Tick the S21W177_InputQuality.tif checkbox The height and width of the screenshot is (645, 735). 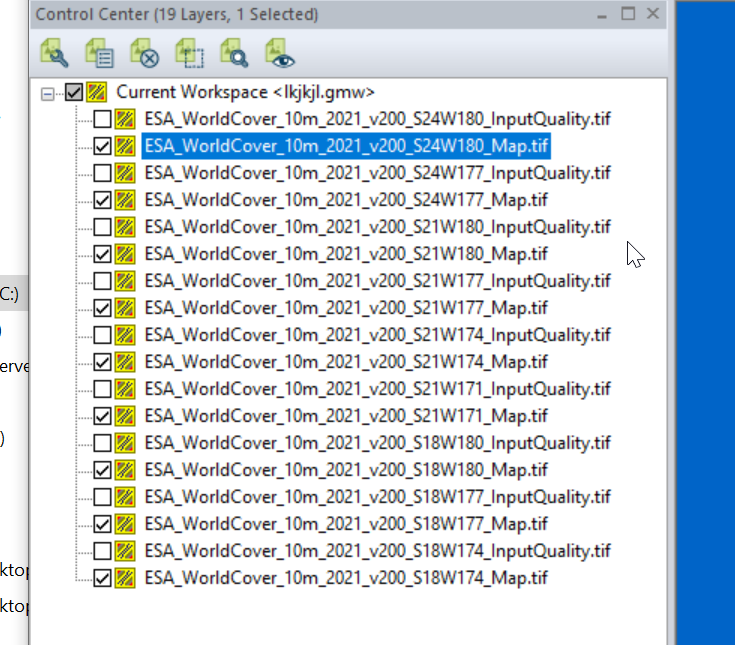[x=102, y=281]
